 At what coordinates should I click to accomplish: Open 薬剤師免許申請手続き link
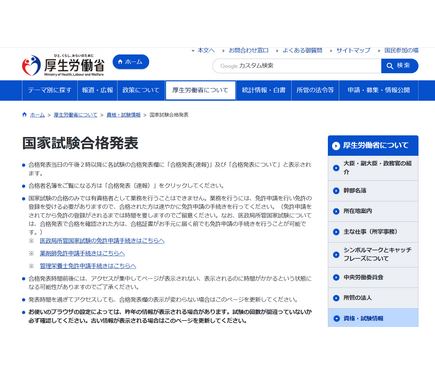pyautogui.click(x=82, y=253)
